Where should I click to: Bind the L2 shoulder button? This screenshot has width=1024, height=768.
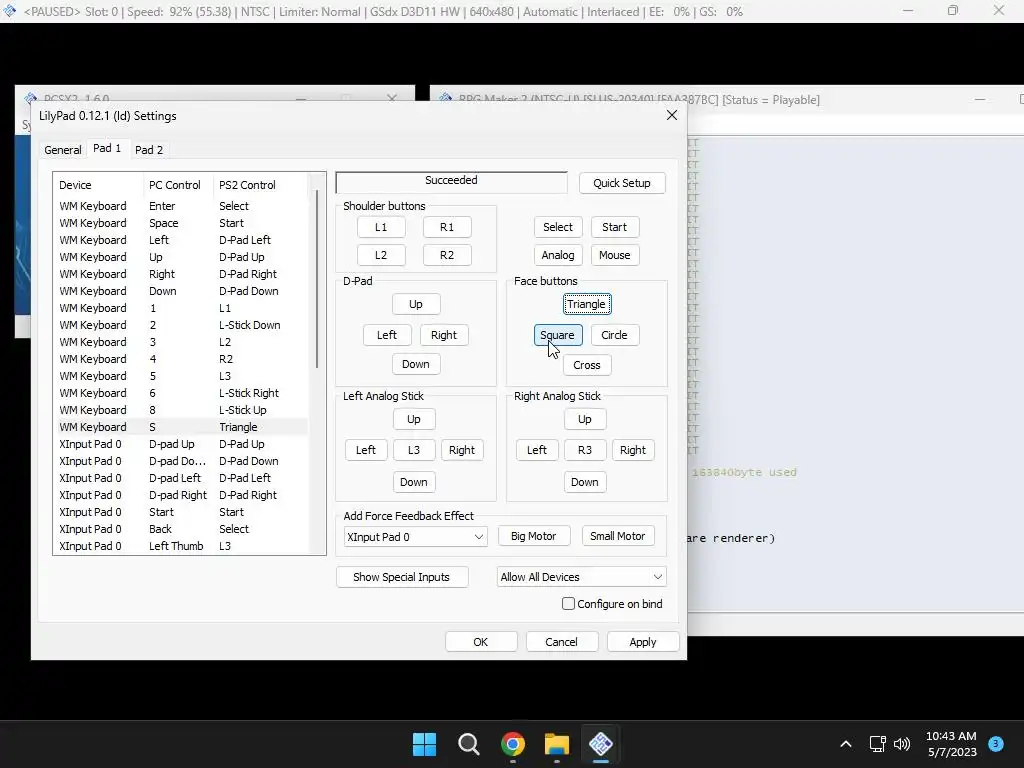tap(381, 255)
